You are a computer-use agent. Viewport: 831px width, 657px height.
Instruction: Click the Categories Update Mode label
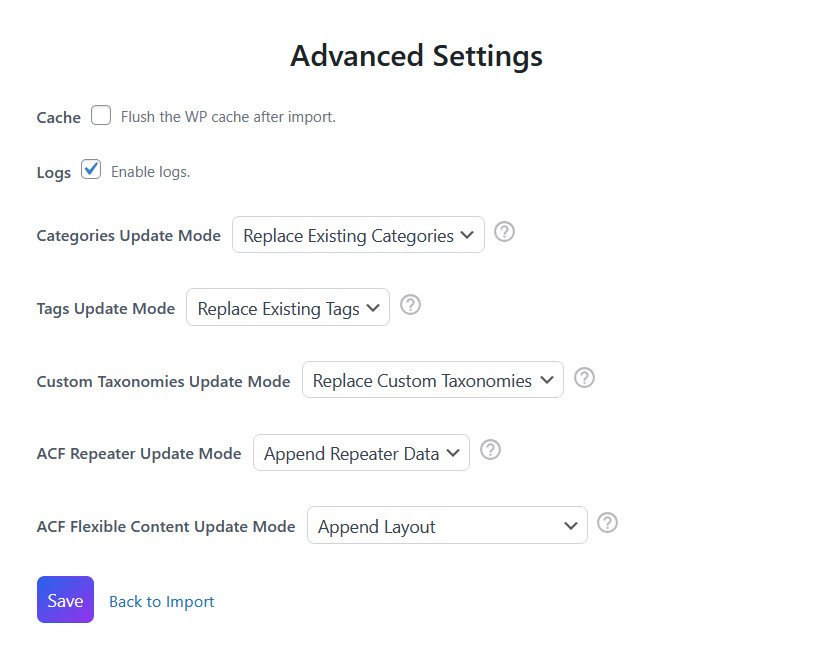[x=128, y=236]
